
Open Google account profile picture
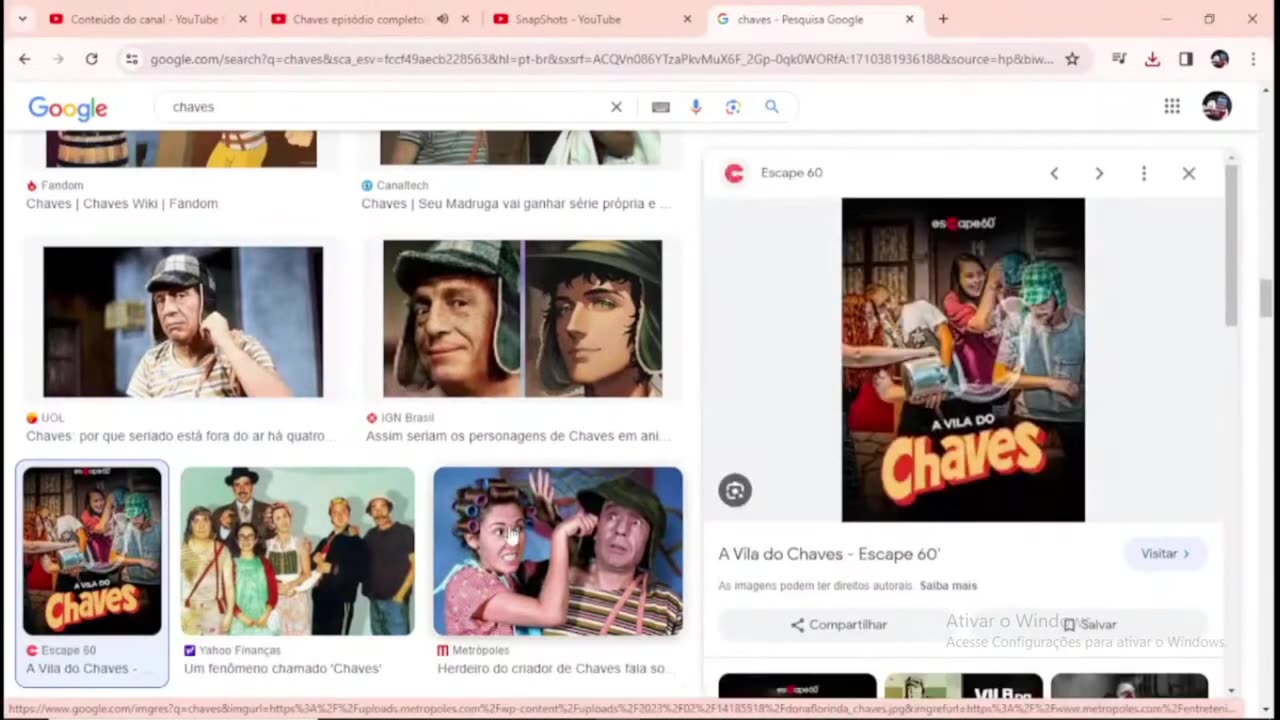[1216, 106]
